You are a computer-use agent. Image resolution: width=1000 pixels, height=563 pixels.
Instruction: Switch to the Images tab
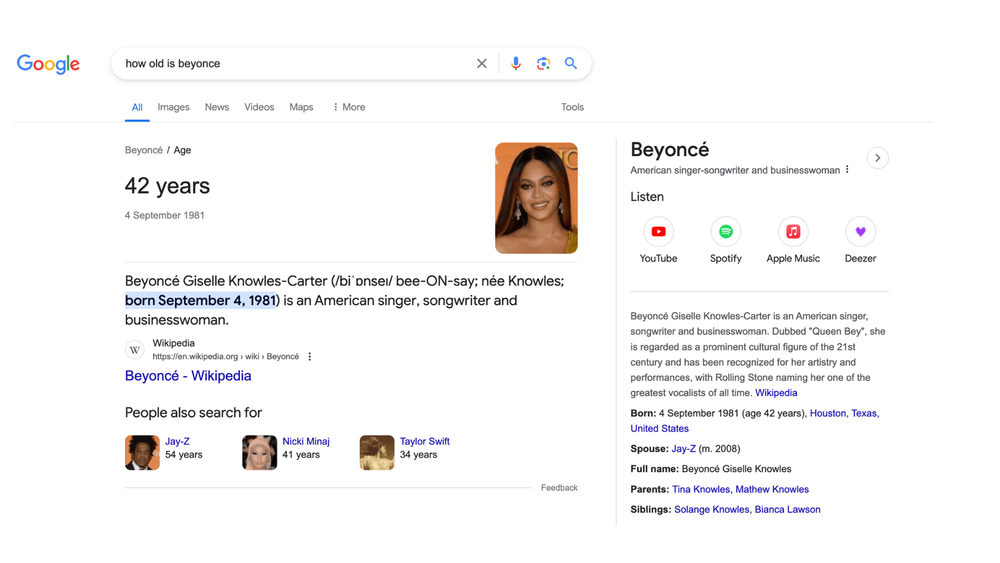[173, 107]
